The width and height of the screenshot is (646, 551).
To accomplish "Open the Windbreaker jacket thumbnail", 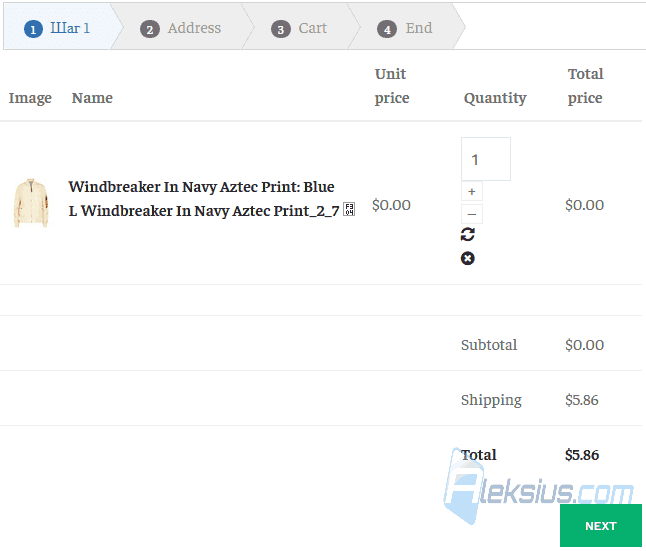I will 31,203.
